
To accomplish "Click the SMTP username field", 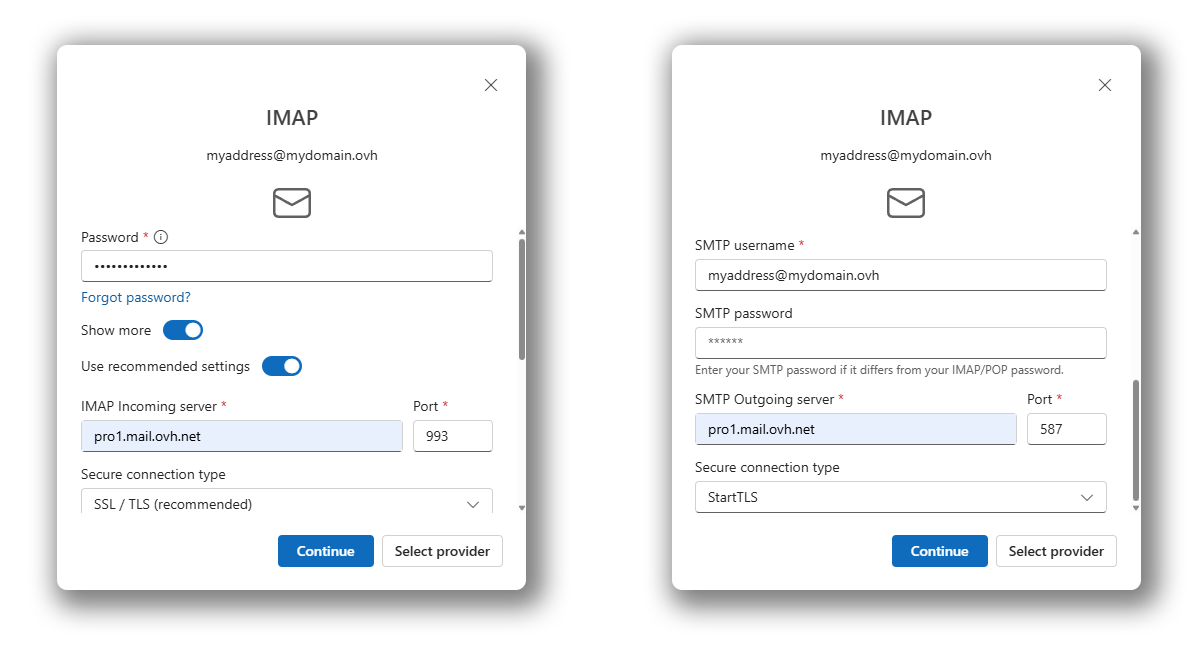I will pos(900,275).
